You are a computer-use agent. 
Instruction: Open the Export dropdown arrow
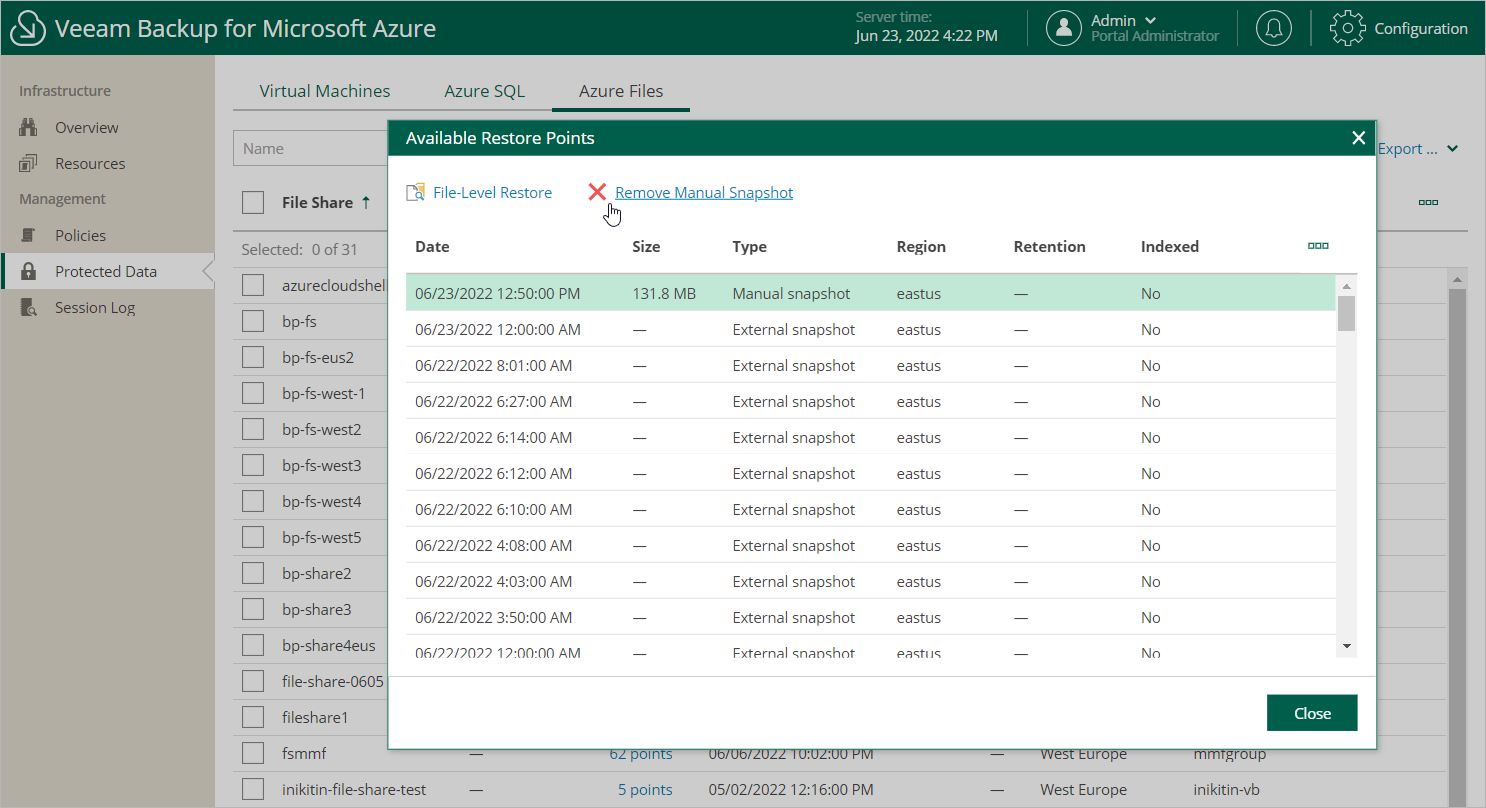pos(1452,149)
